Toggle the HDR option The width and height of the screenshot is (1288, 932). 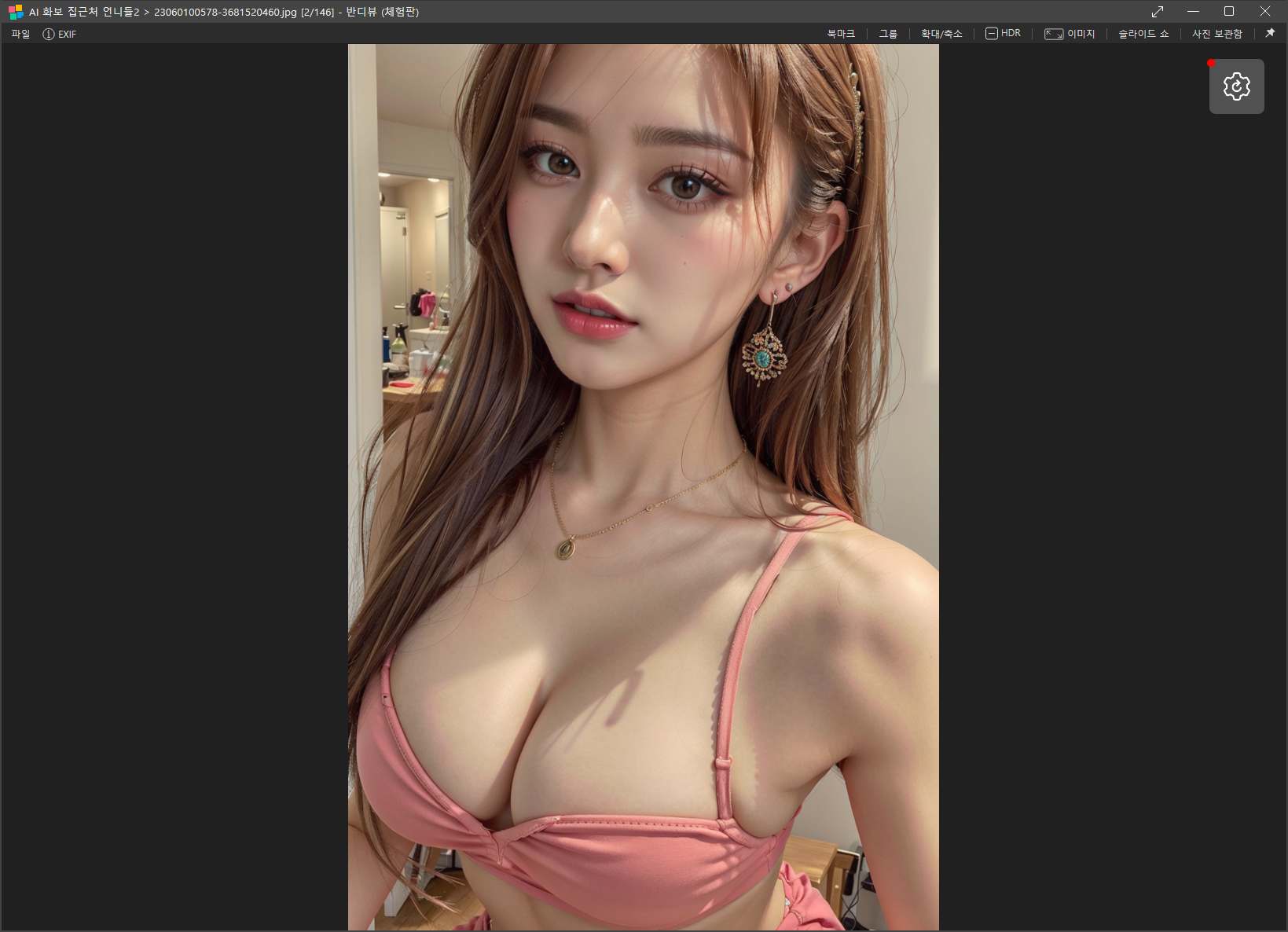click(x=1003, y=34)
